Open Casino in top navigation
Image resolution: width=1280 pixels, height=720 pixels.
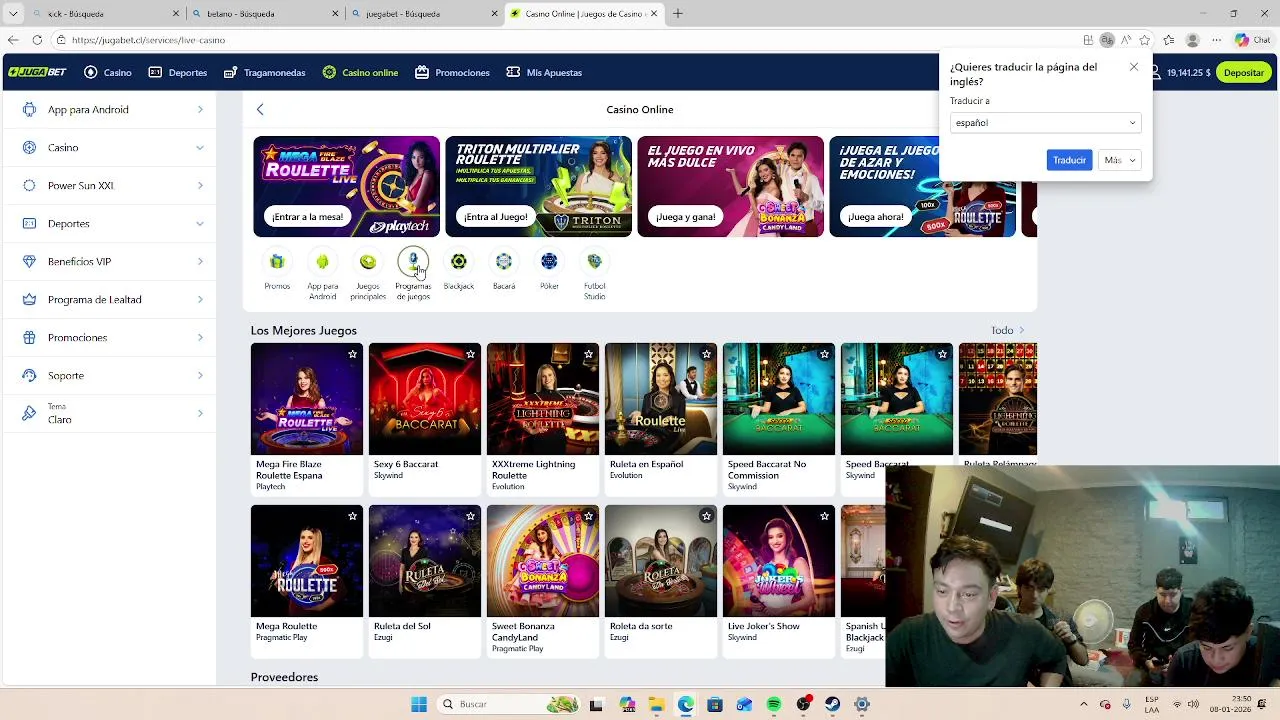tap(108, 72)
